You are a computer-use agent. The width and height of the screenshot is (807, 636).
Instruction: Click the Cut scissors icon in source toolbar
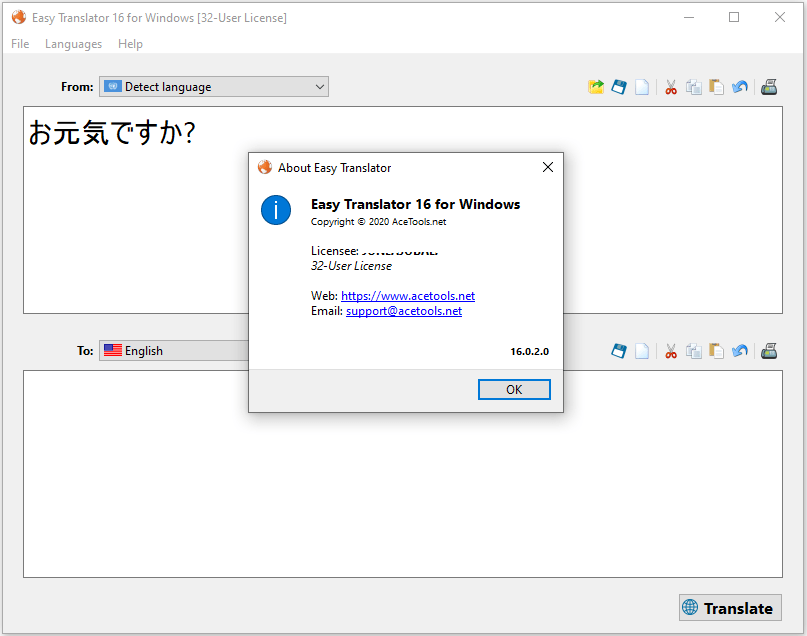tap(671, 87)
